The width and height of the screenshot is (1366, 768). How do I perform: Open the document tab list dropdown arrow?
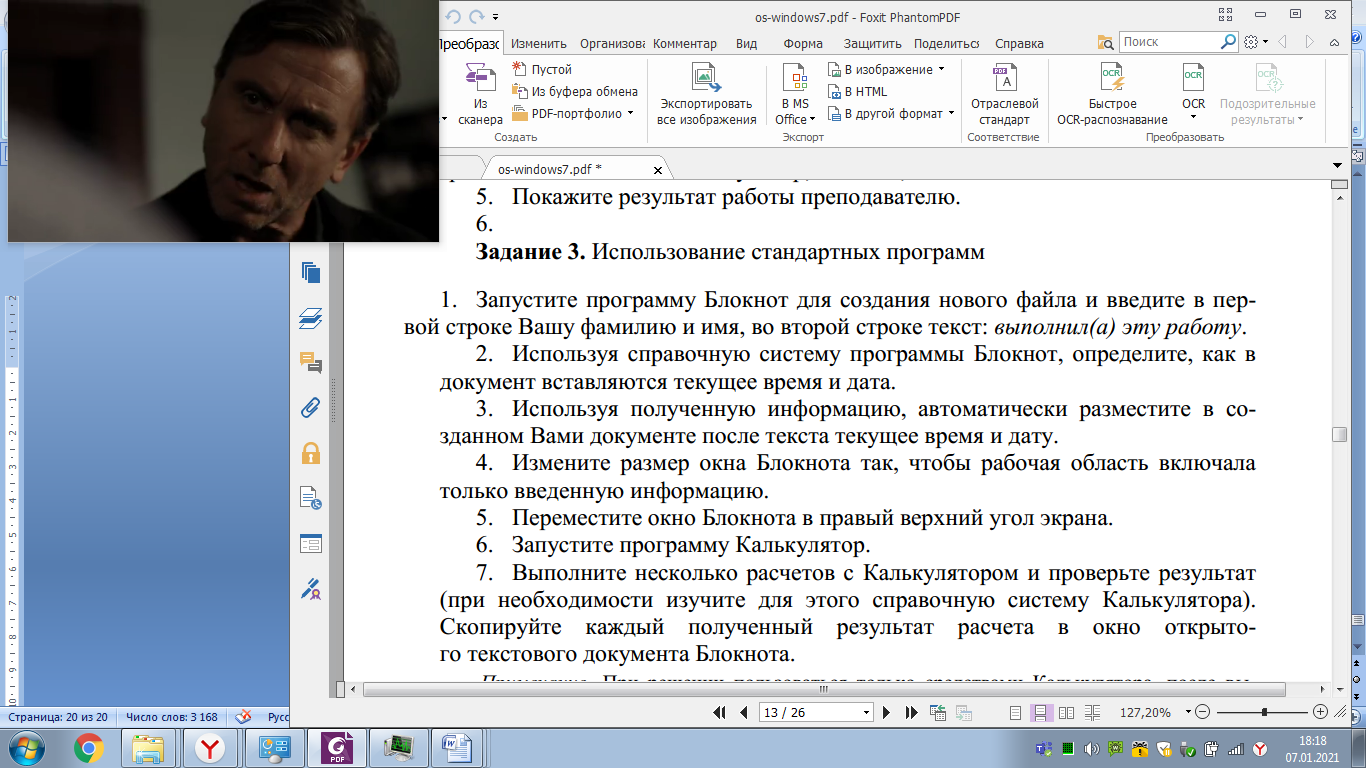1338,165
